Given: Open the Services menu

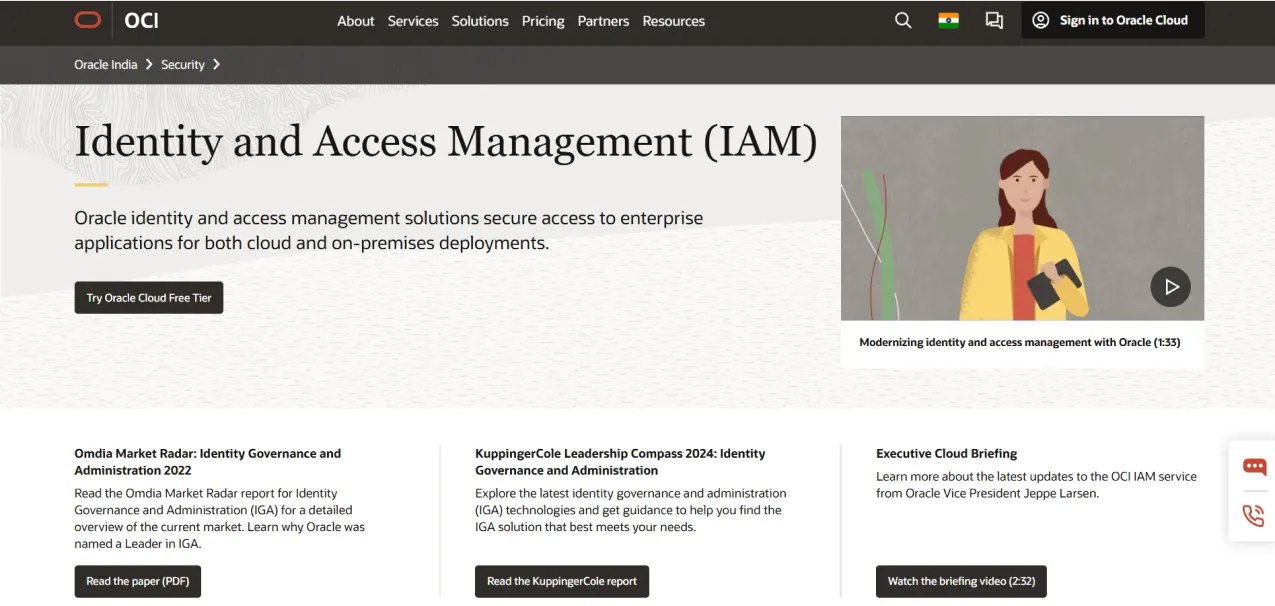Looking at the screenshot, I should [x=413, y=21].
